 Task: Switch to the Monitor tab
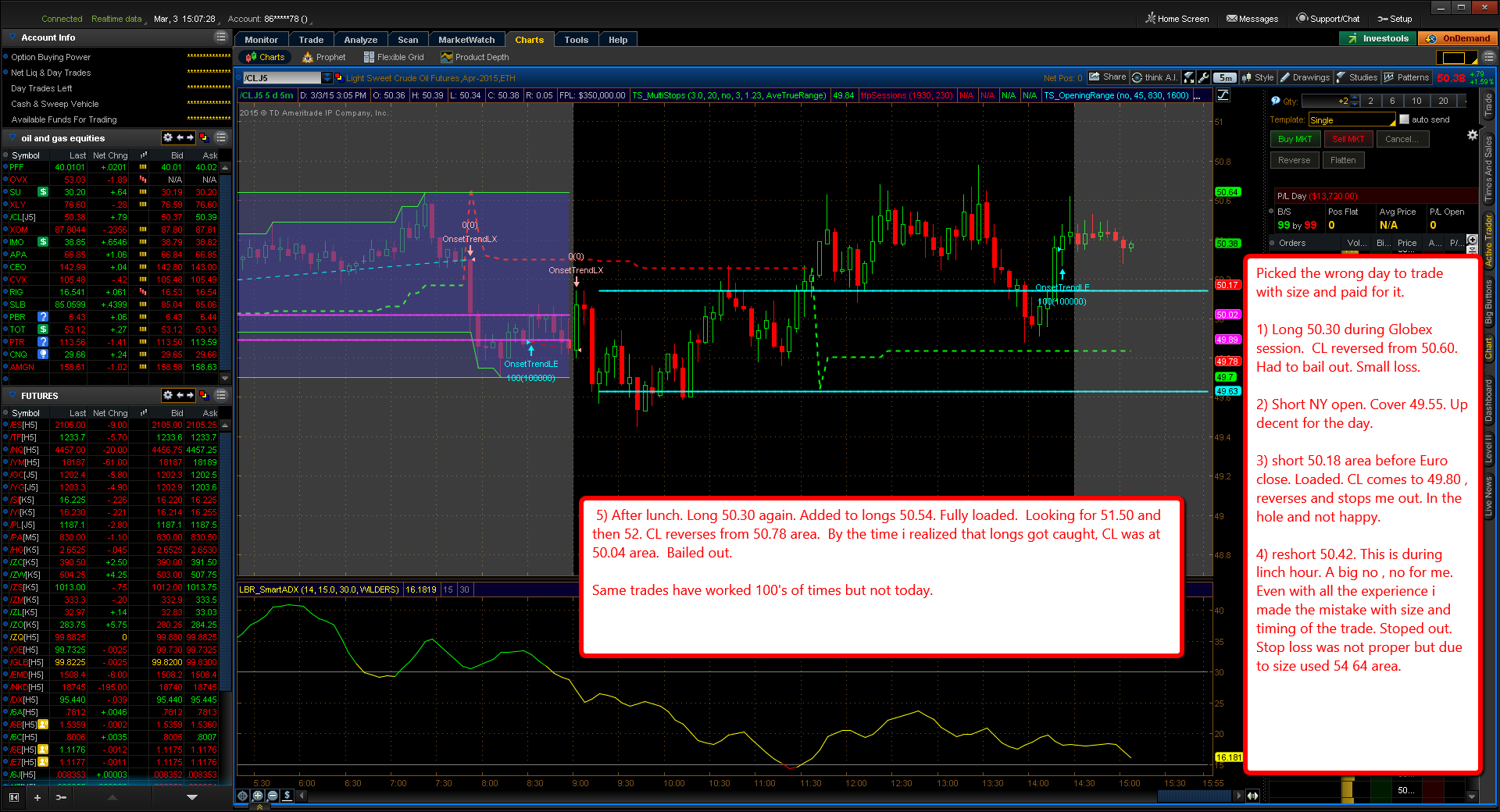coord(261,40)
